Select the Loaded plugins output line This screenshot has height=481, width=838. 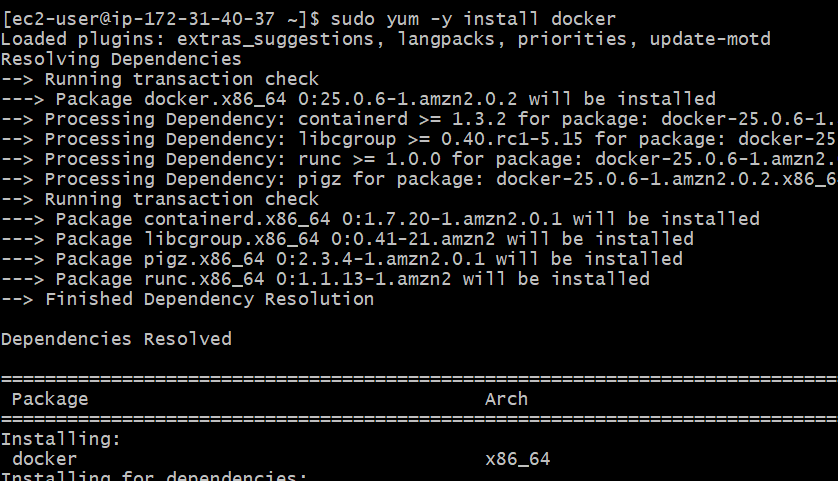[x=386, y=39]
